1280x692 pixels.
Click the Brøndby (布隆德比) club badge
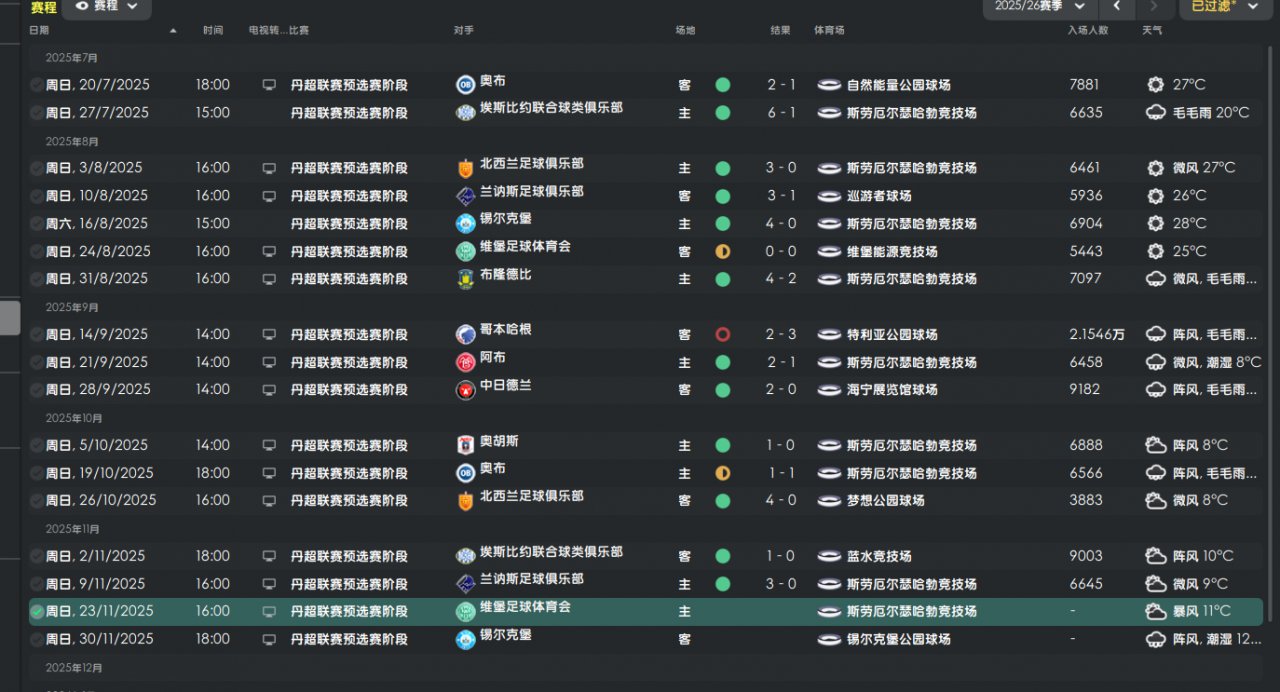[x=465, y=278]
